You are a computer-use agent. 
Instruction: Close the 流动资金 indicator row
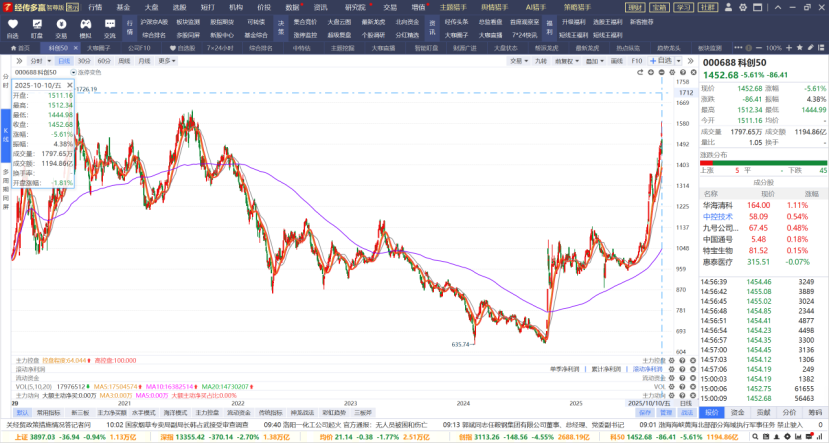coord(692,378)
